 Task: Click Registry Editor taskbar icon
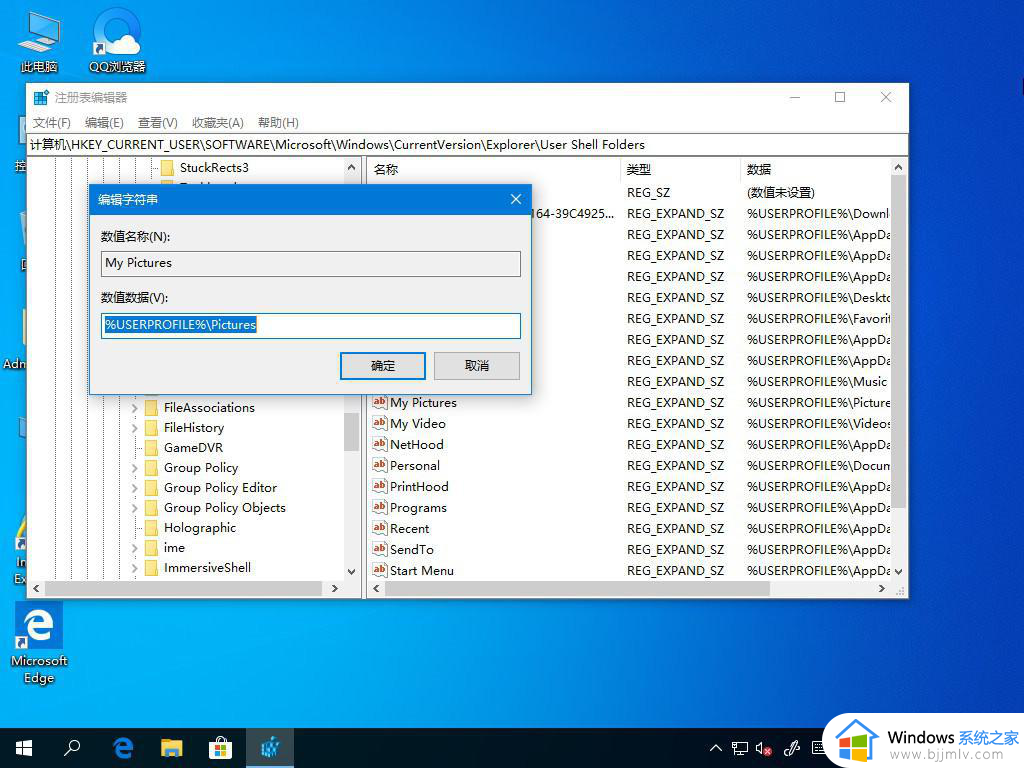coord(270,748)
